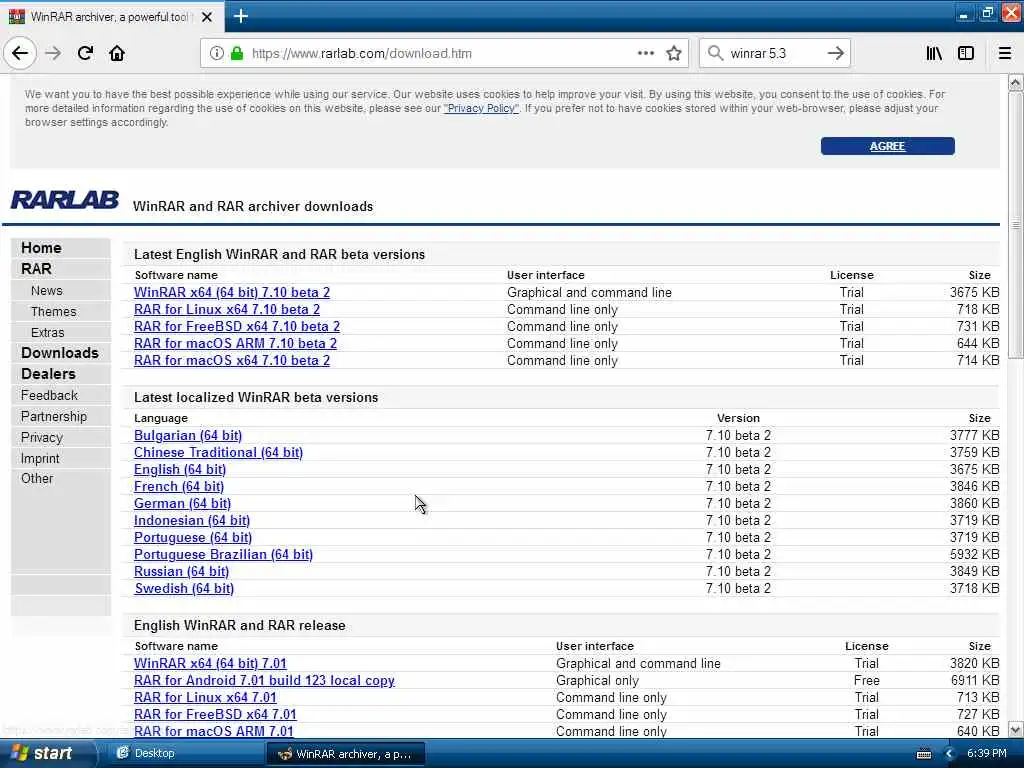Open page actions three-dots menu
The height and width of the screenshot is (768, 1024).
645,53
